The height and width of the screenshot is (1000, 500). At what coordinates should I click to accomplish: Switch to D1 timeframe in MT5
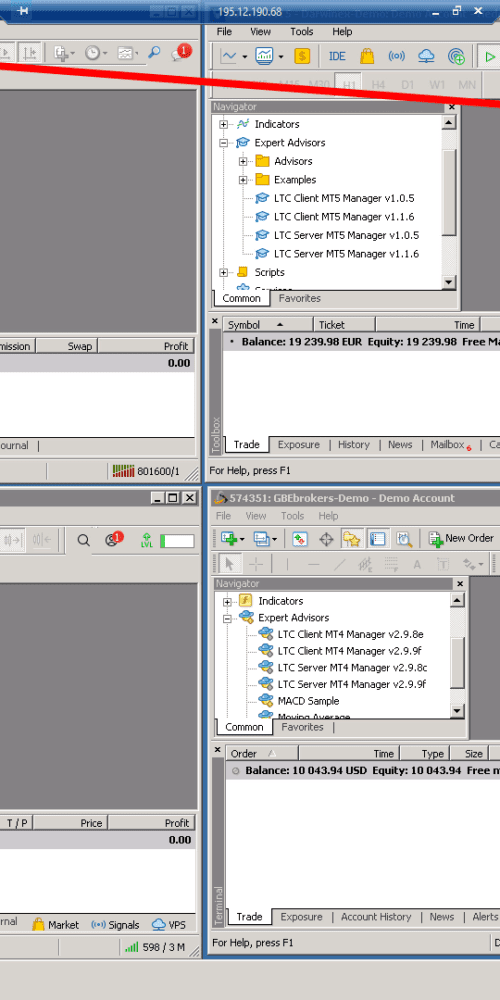[408, 84]
